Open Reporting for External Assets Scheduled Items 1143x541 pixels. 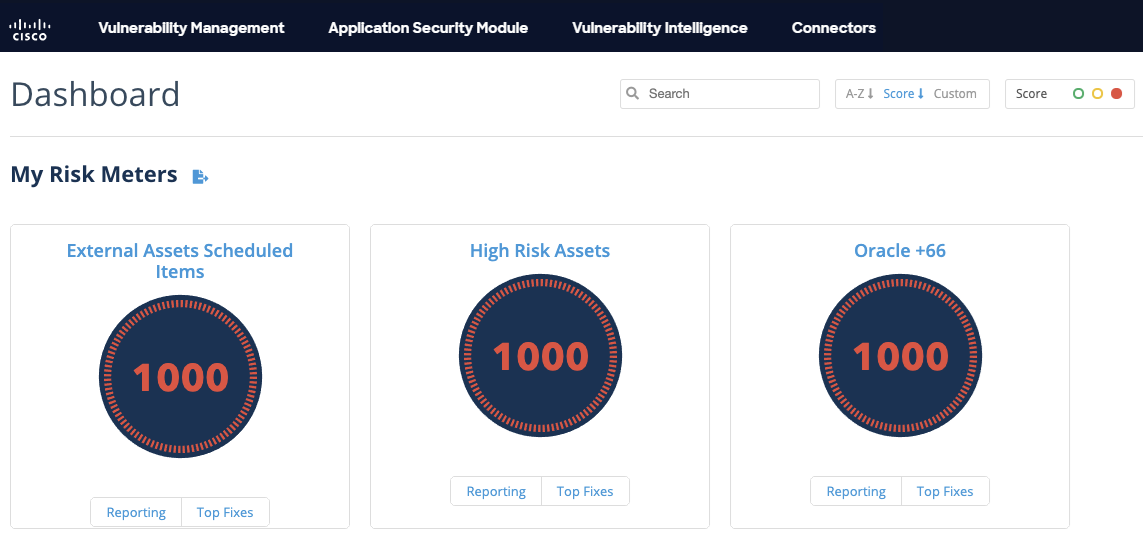click(x=136, y=512)
